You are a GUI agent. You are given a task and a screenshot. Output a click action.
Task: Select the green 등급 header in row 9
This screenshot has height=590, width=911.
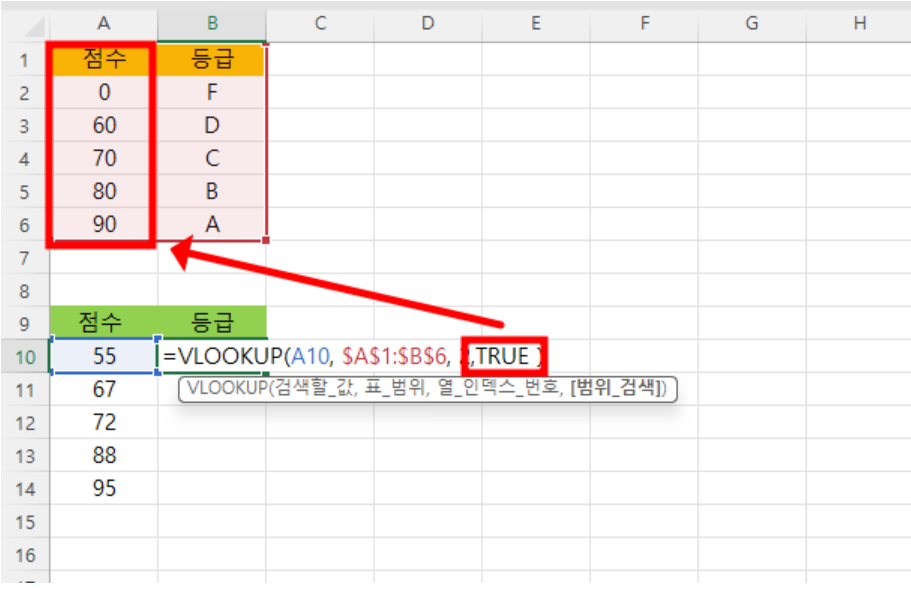pos(212,322)
